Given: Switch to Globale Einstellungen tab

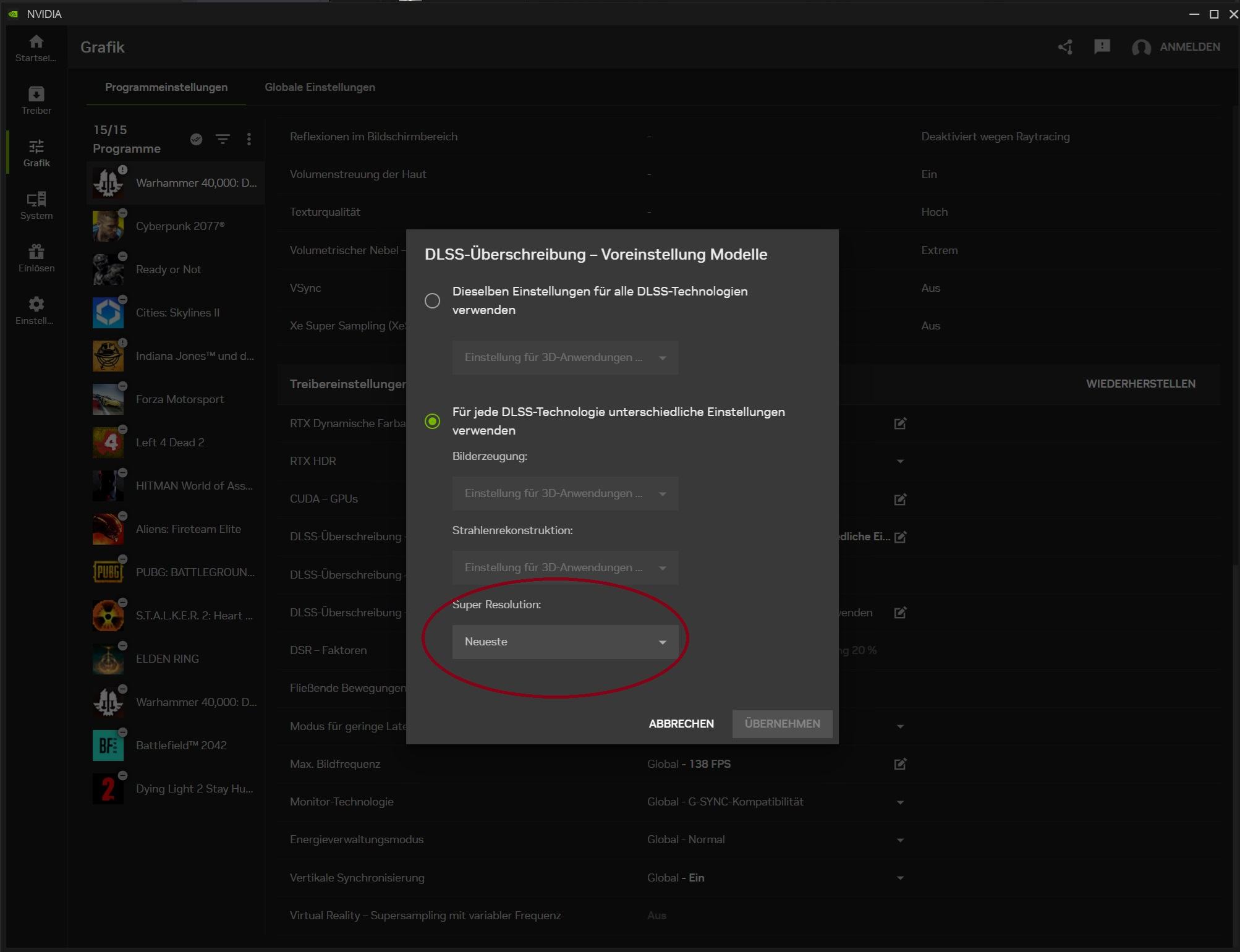Looking at the screenshot, I should [x=320, y=87].
